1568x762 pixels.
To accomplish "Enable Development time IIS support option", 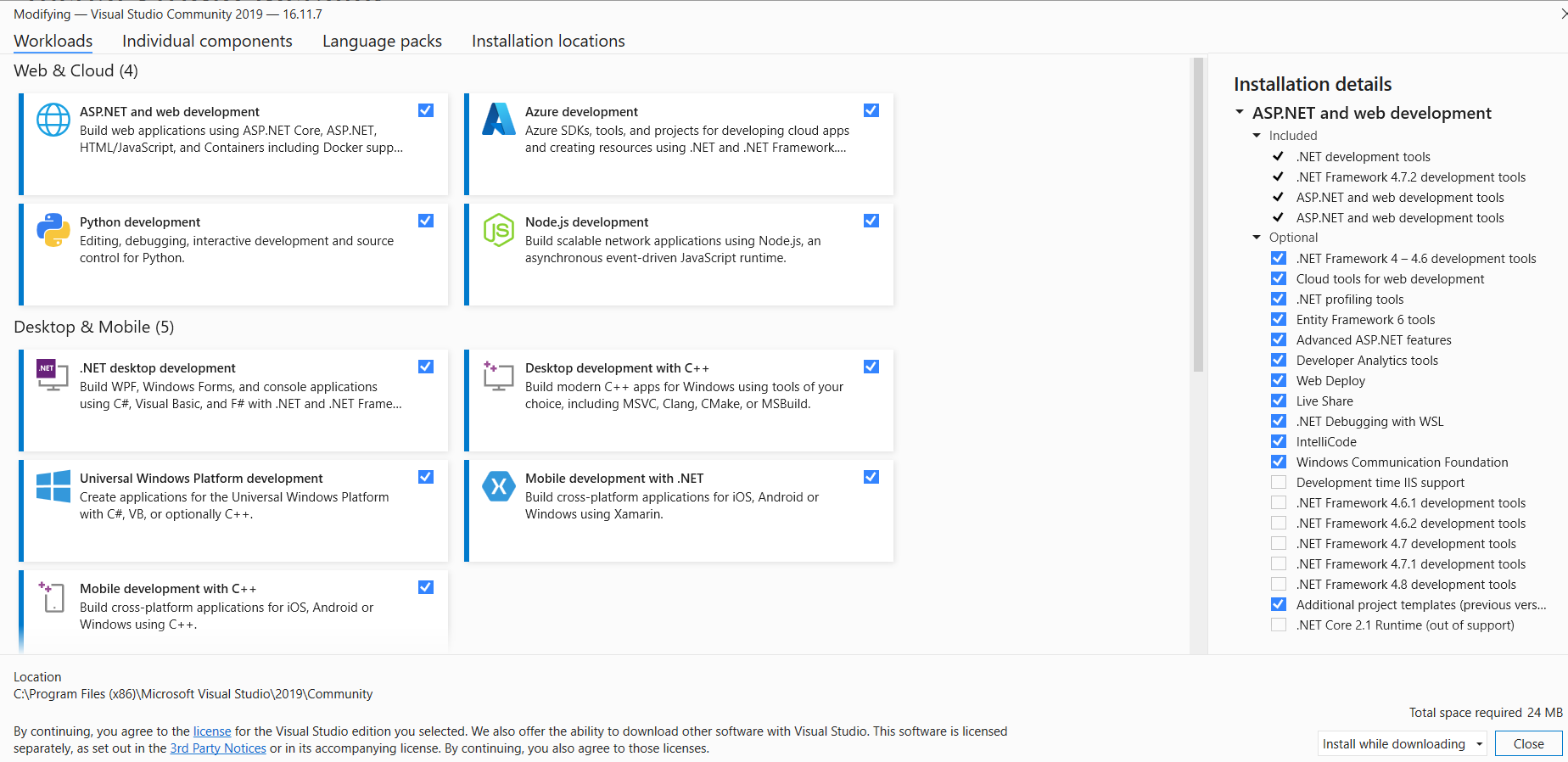I will click(x=1279, y=482).
